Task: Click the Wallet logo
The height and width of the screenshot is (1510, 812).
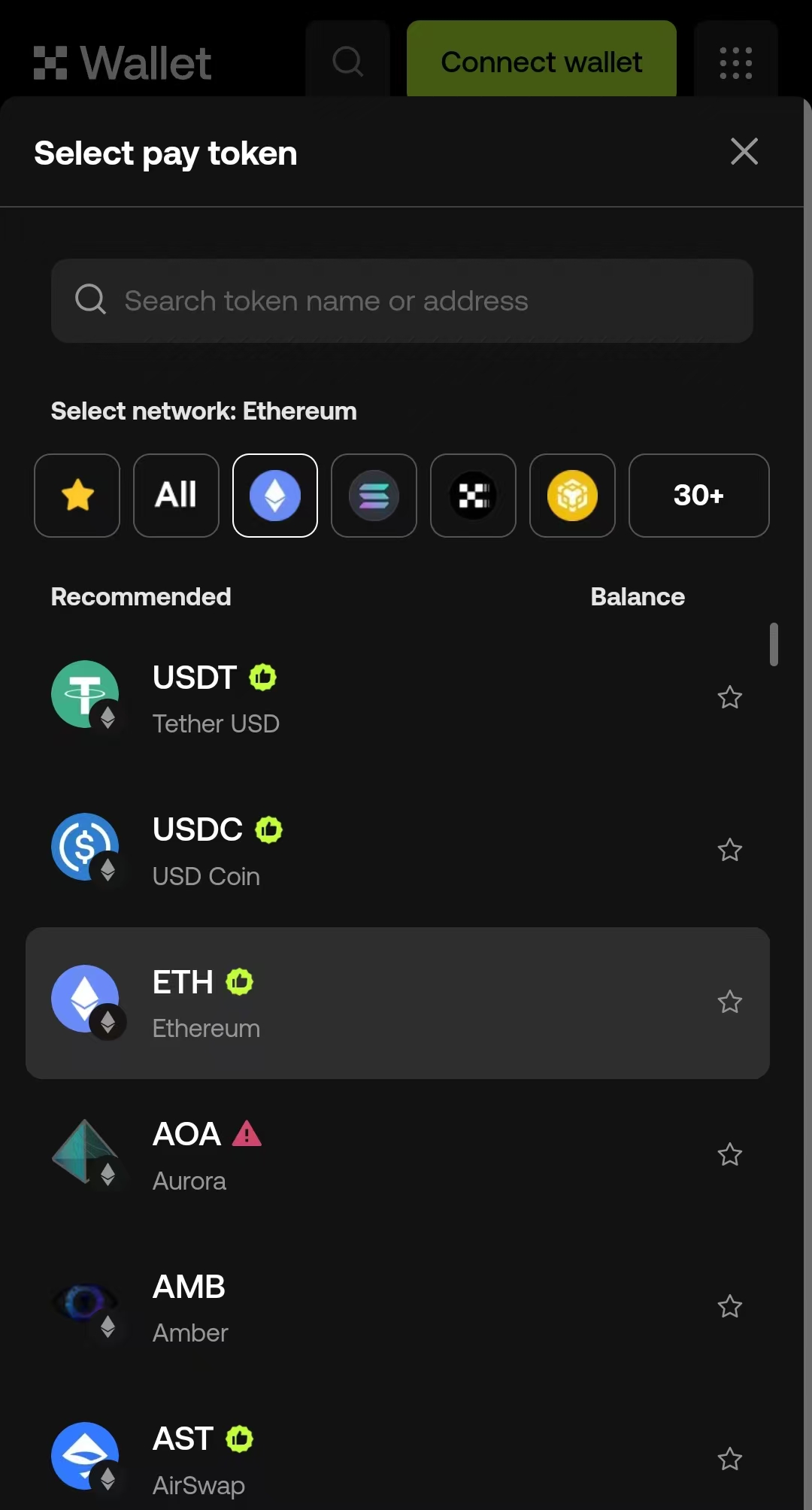Action: (123, 62)
